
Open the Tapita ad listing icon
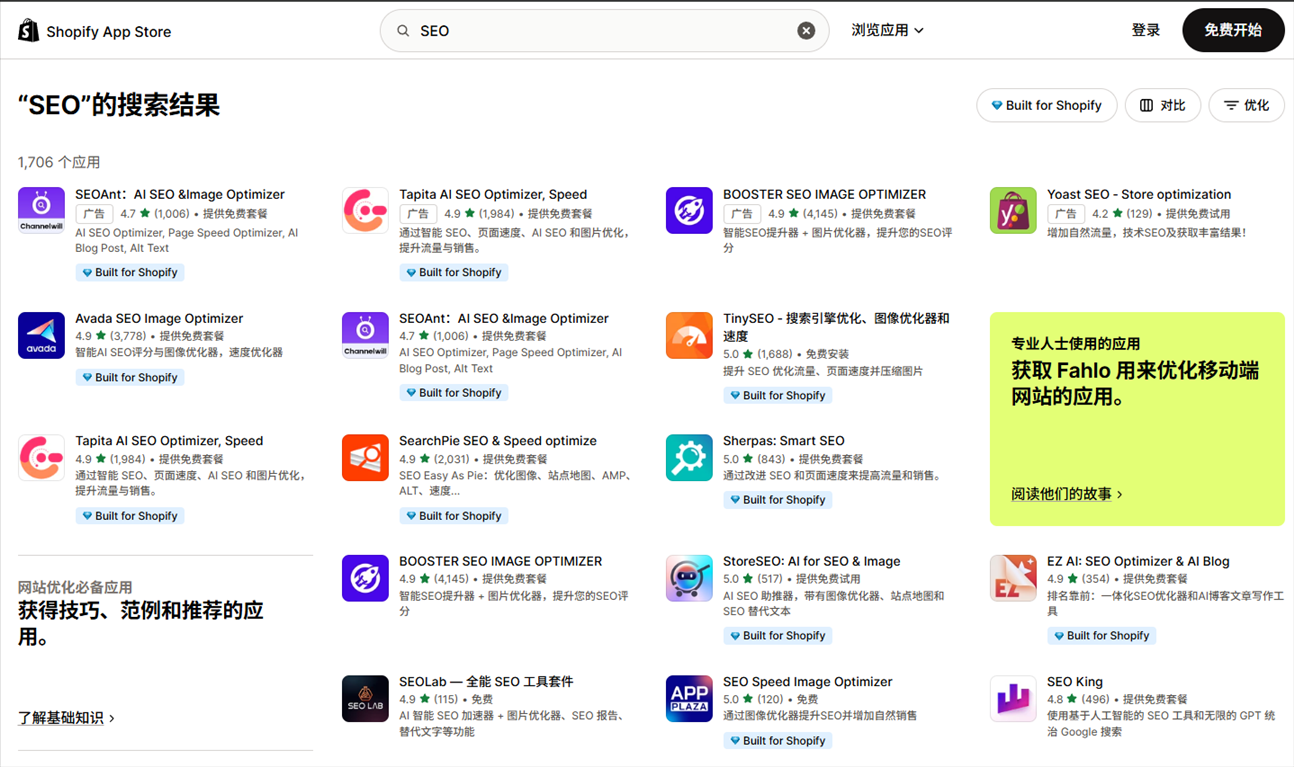click(365, 210)
